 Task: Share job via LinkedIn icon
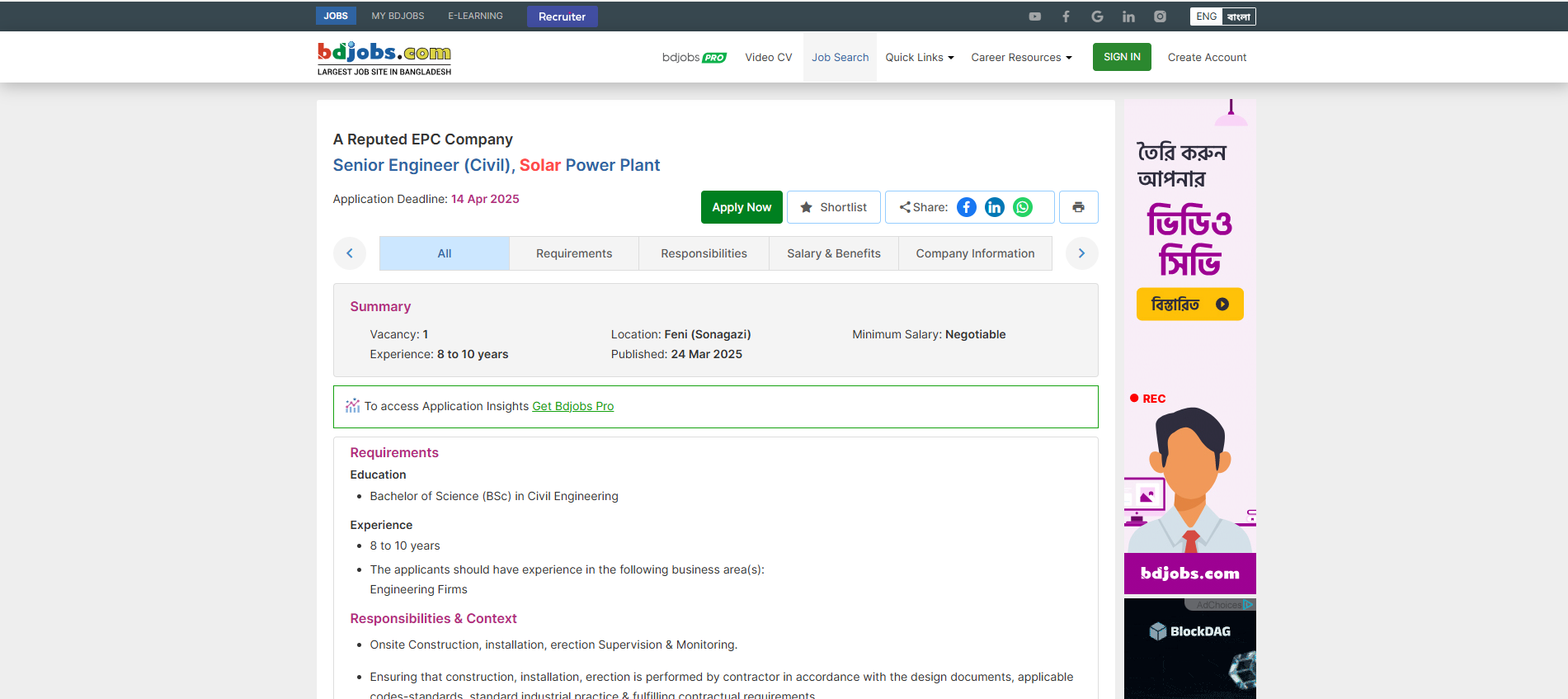coord(995,207)
